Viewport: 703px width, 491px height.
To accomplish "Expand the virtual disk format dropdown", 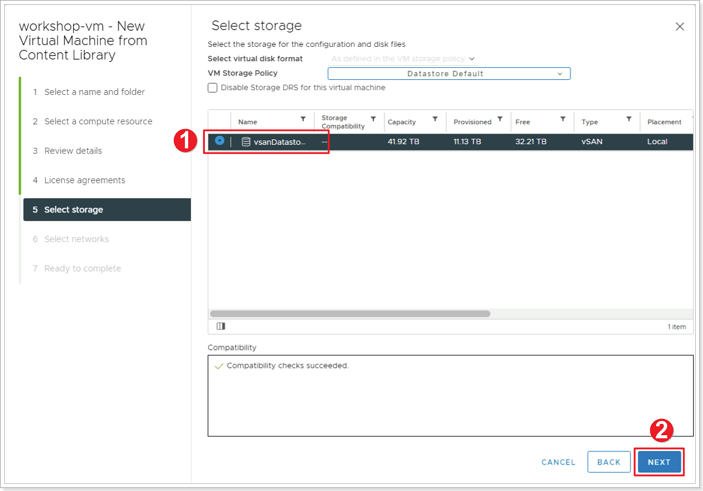I will [x=403, y=59].
